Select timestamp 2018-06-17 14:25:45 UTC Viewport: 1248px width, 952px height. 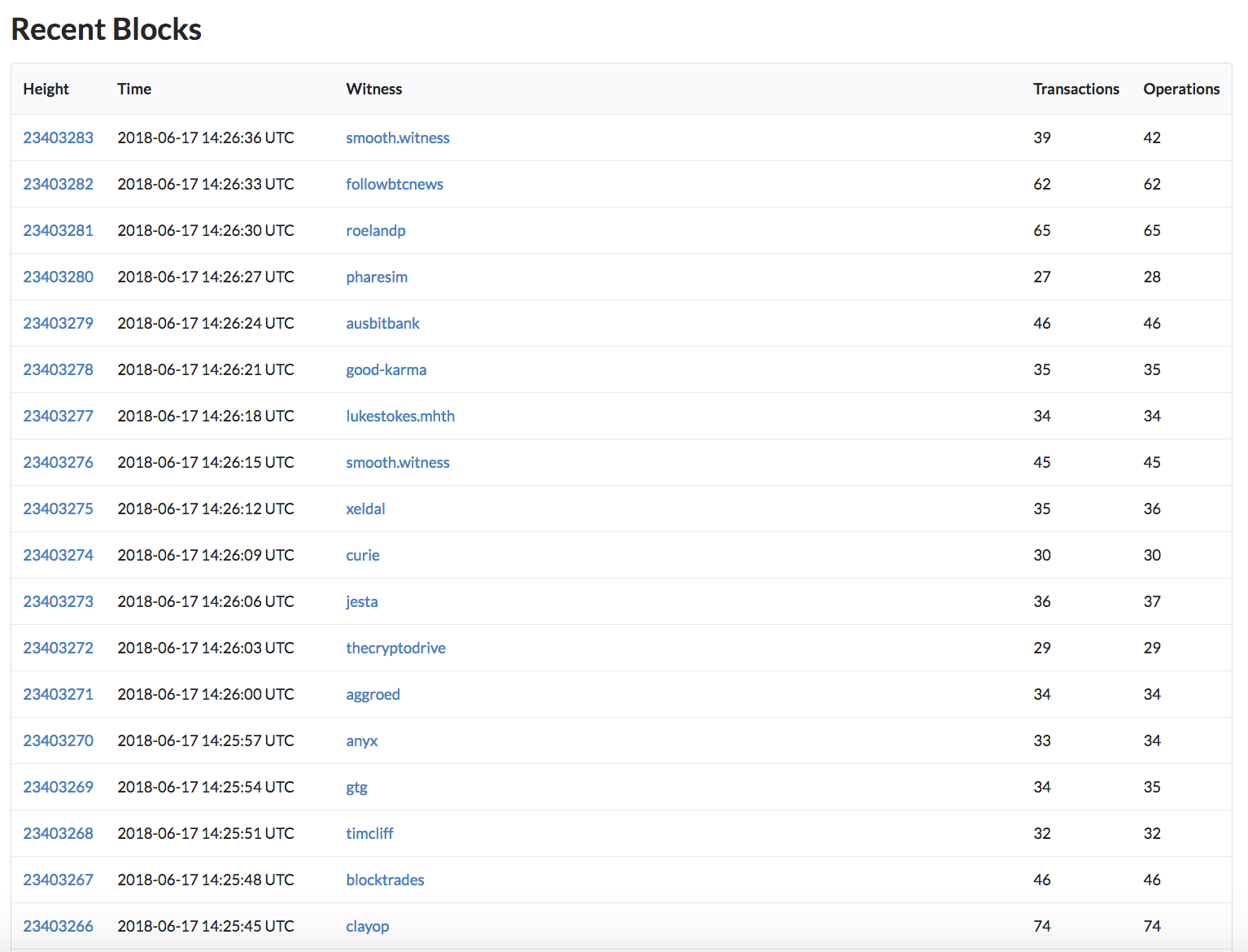tap(206, 926)
